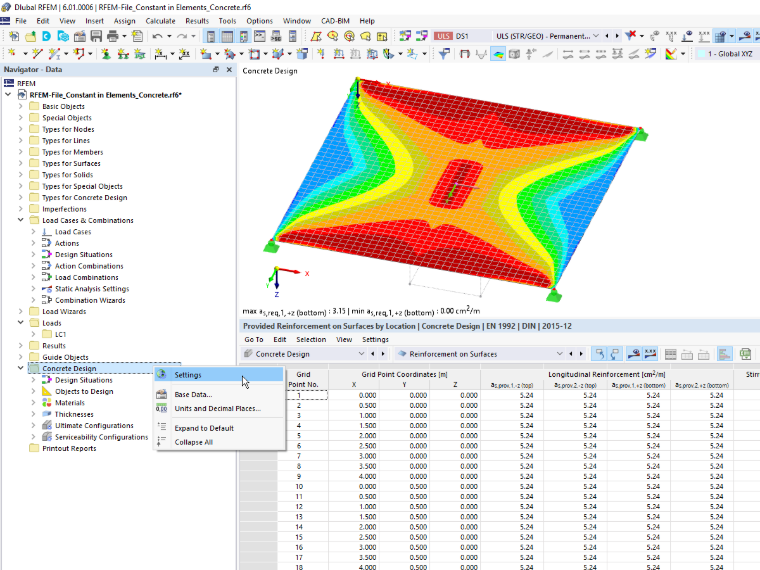This screenshot has width=760, height=570.
Task: Click the new node star icon
Action: [x=12, y=54]
